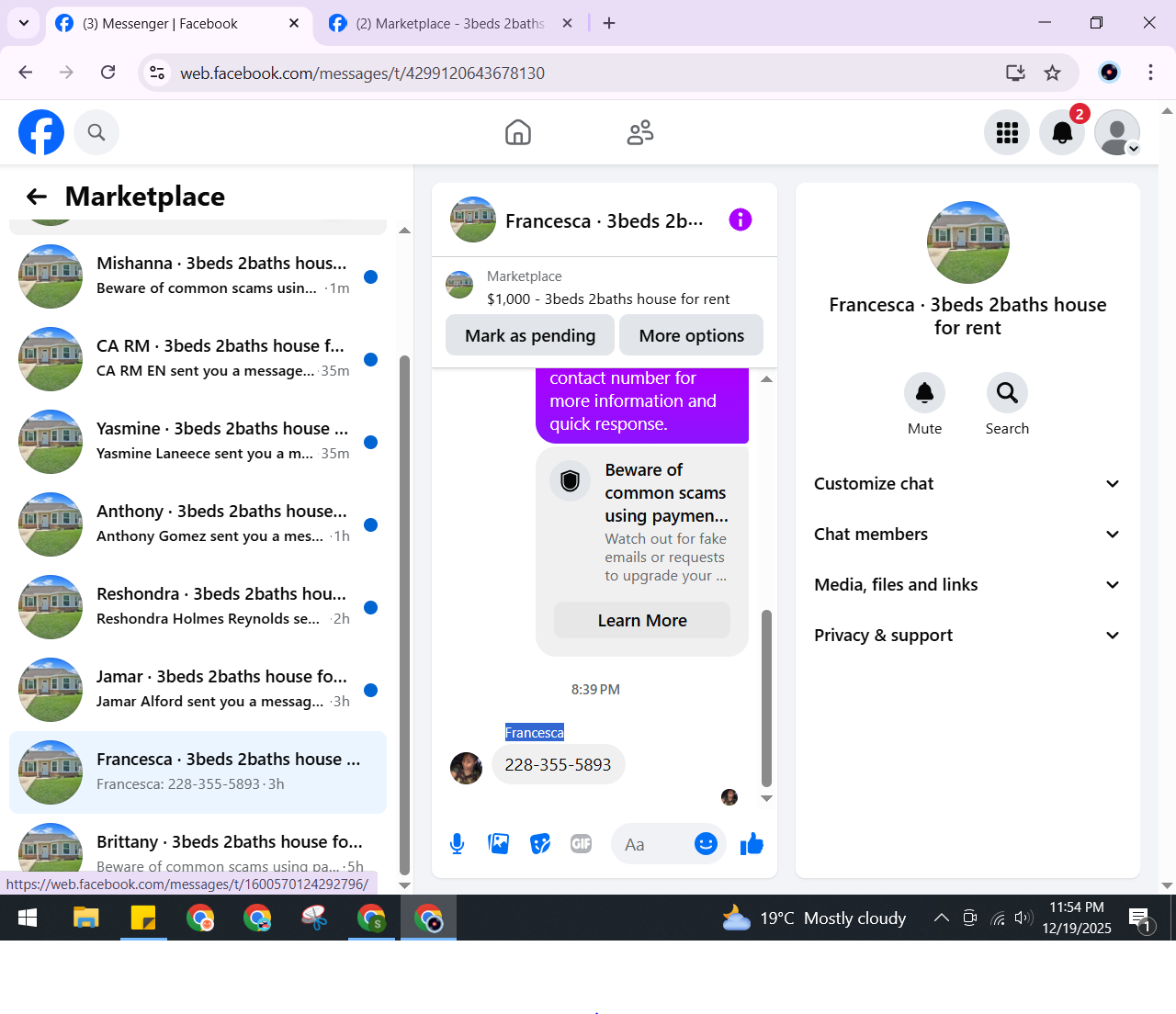Viewport: 1176px width, 1014px height.
Task: Expand the Privacy & support section
Action: pyautogui.click(x=967, y=636)
